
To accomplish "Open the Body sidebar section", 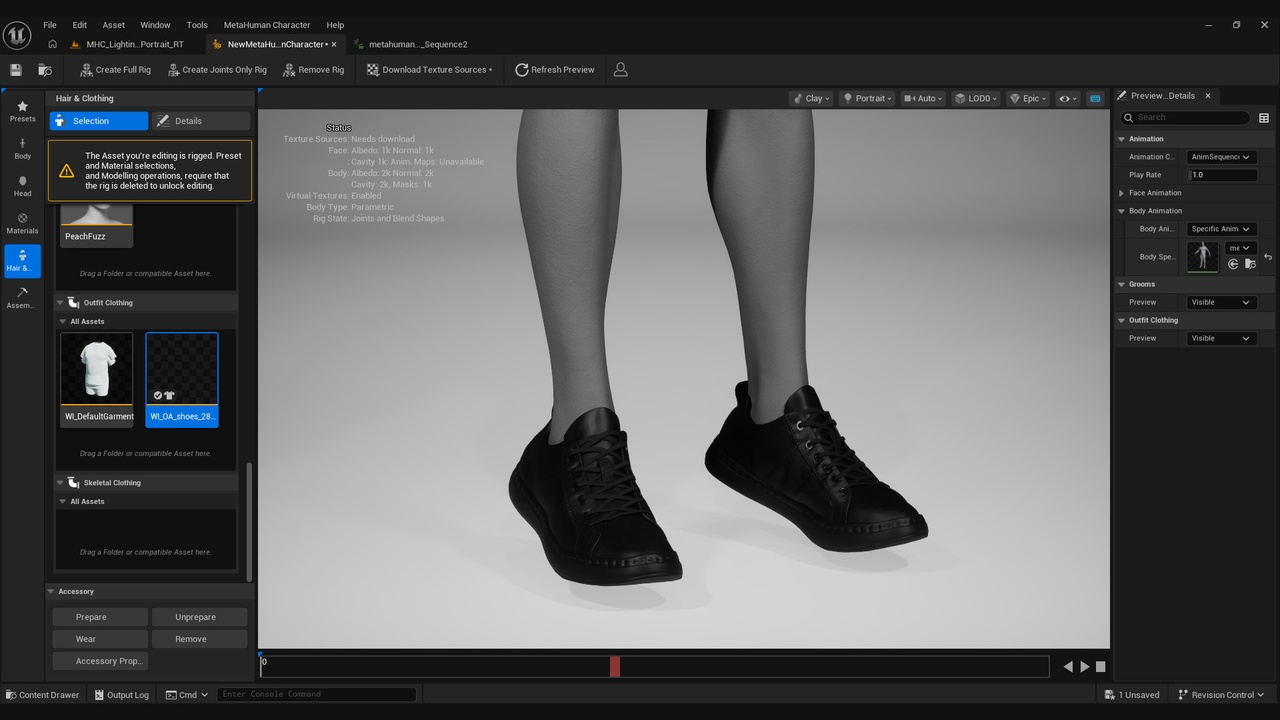I will point(22,149).
